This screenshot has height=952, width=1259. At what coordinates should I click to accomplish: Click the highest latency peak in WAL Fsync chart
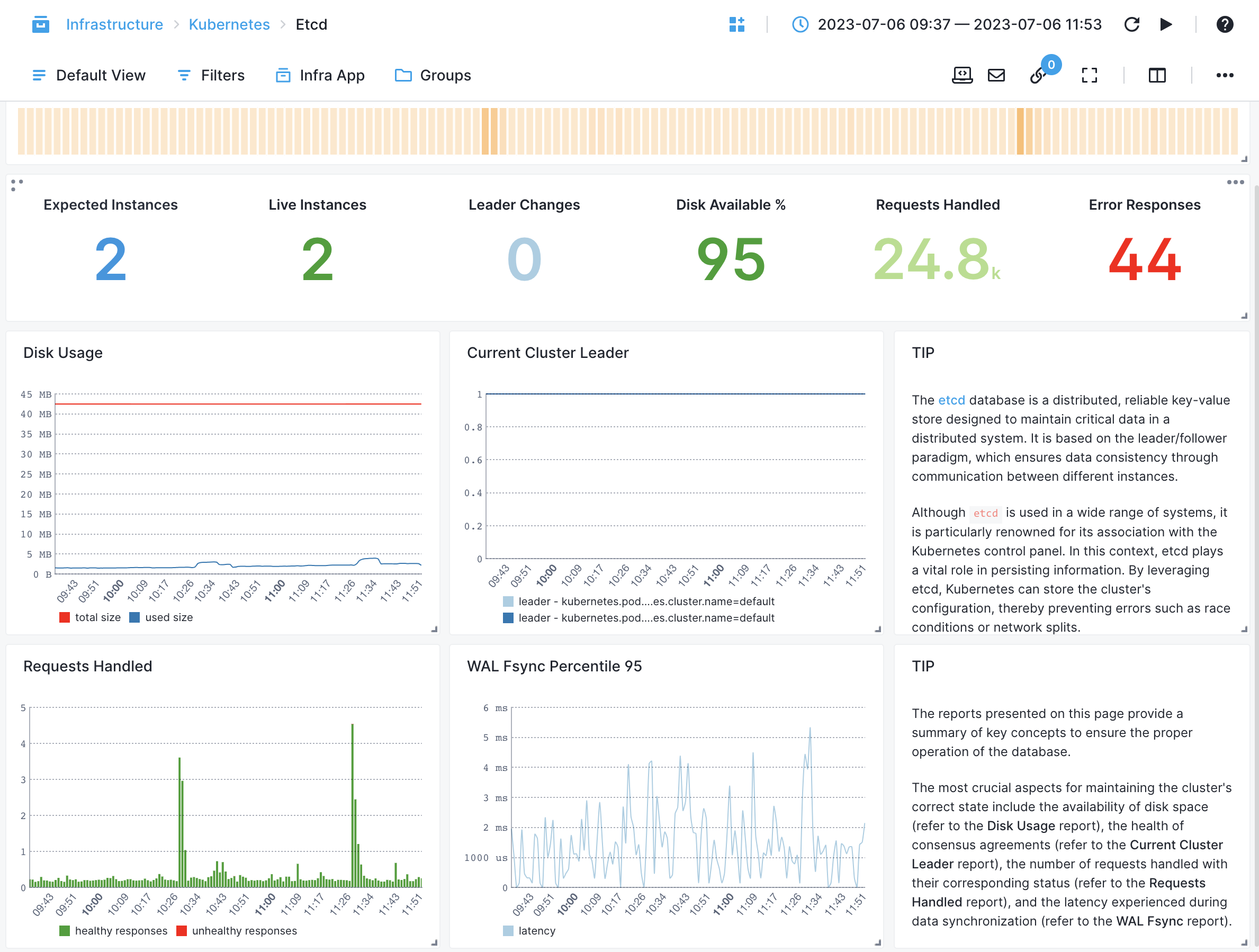(x=810, y=729)
